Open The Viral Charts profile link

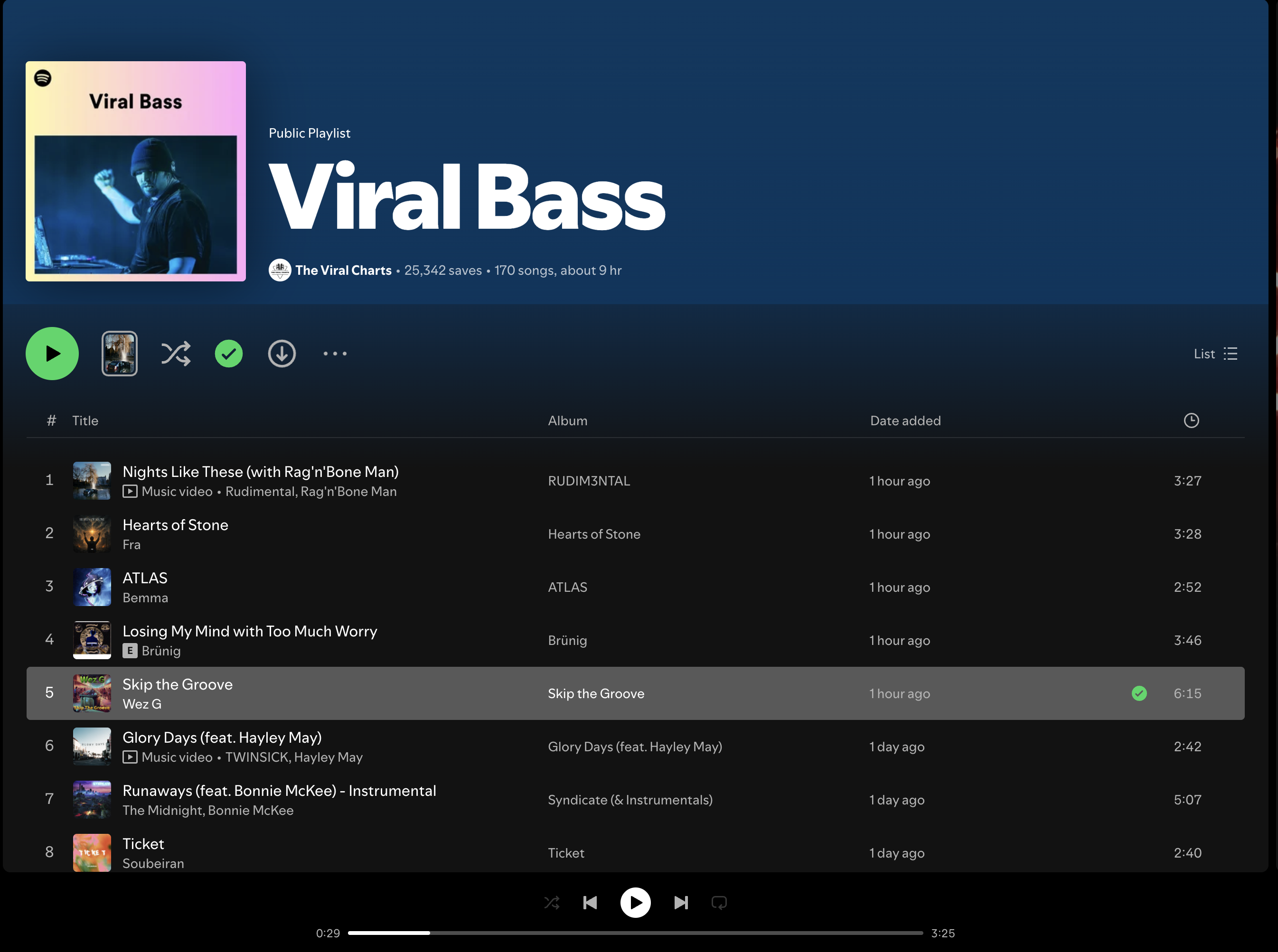click(x=343, y=271)
